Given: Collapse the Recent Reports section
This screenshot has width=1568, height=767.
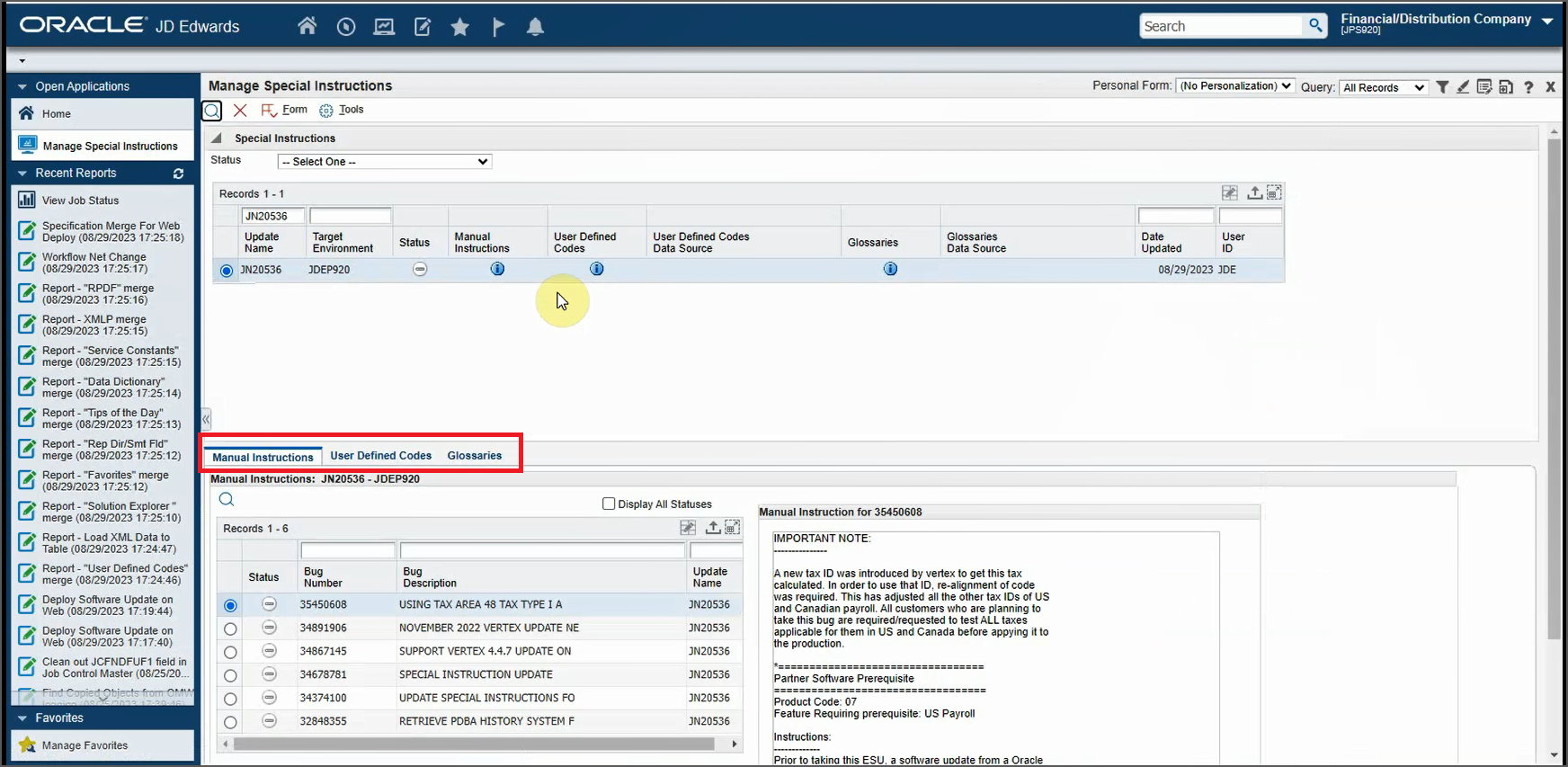Looking at the screenshot, I should pos(22,174).
